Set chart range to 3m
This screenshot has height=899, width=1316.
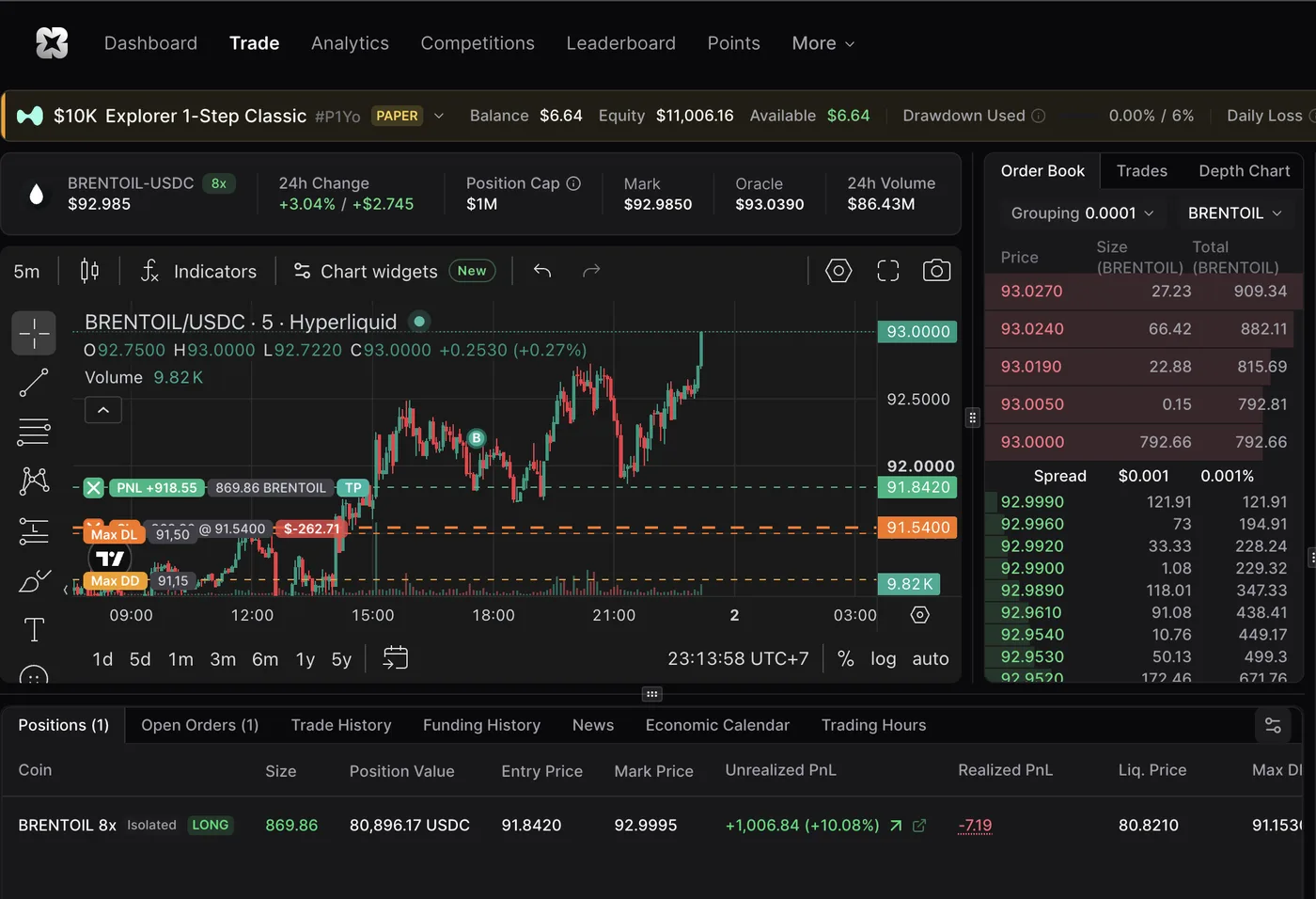coord(223,659)
